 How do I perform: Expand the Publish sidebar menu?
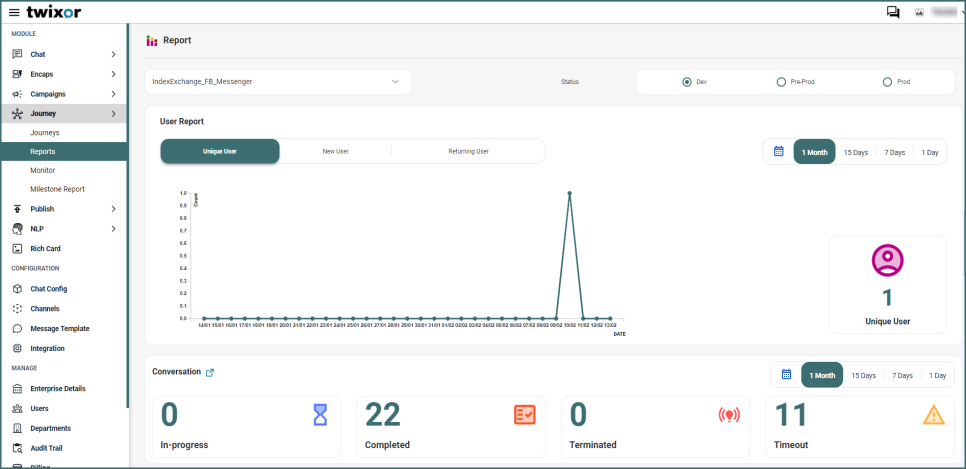[x=113, y=209]
